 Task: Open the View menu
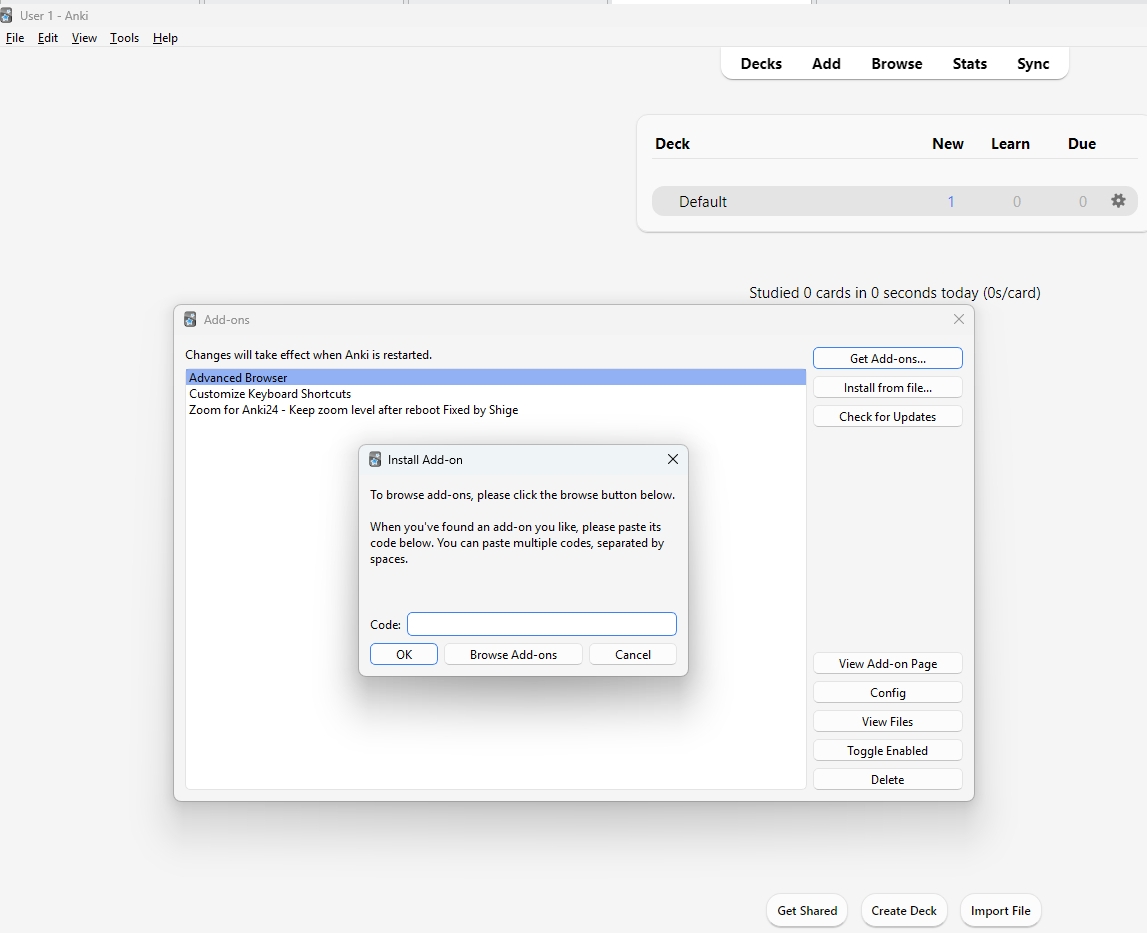84,38
